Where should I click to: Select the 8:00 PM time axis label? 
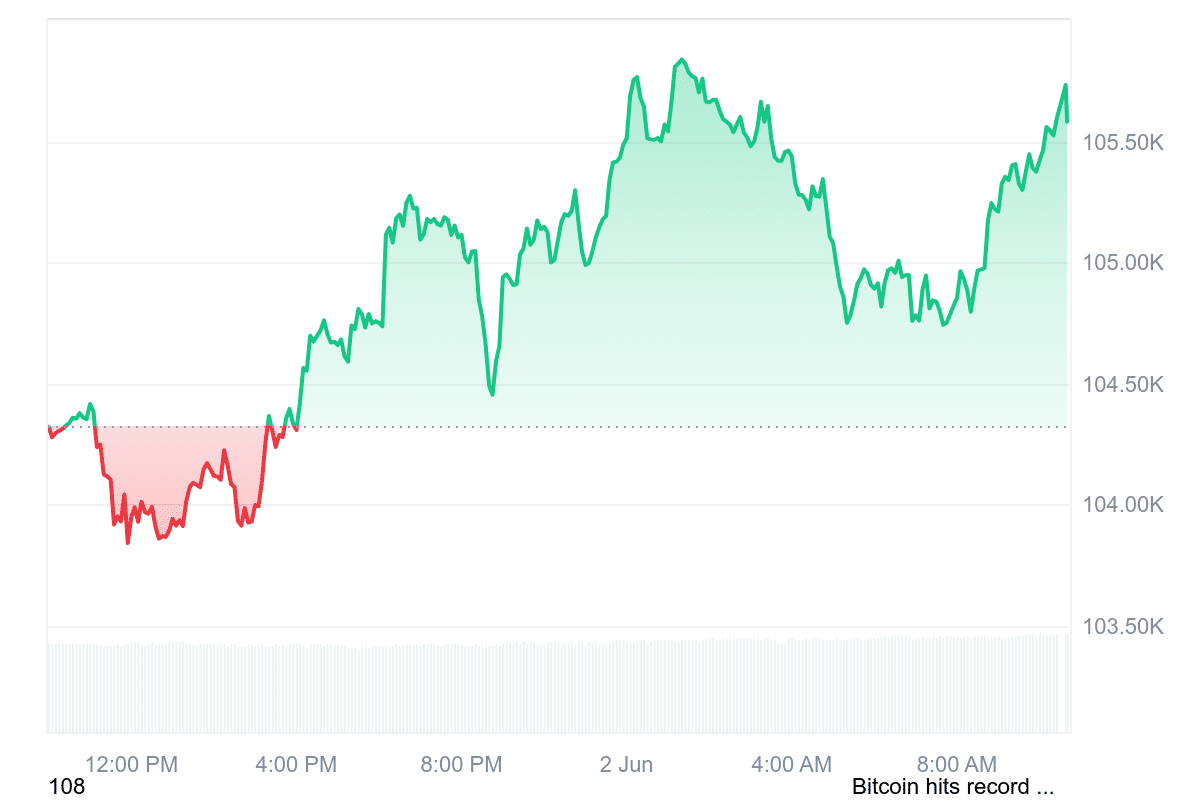tap(461, 765)
